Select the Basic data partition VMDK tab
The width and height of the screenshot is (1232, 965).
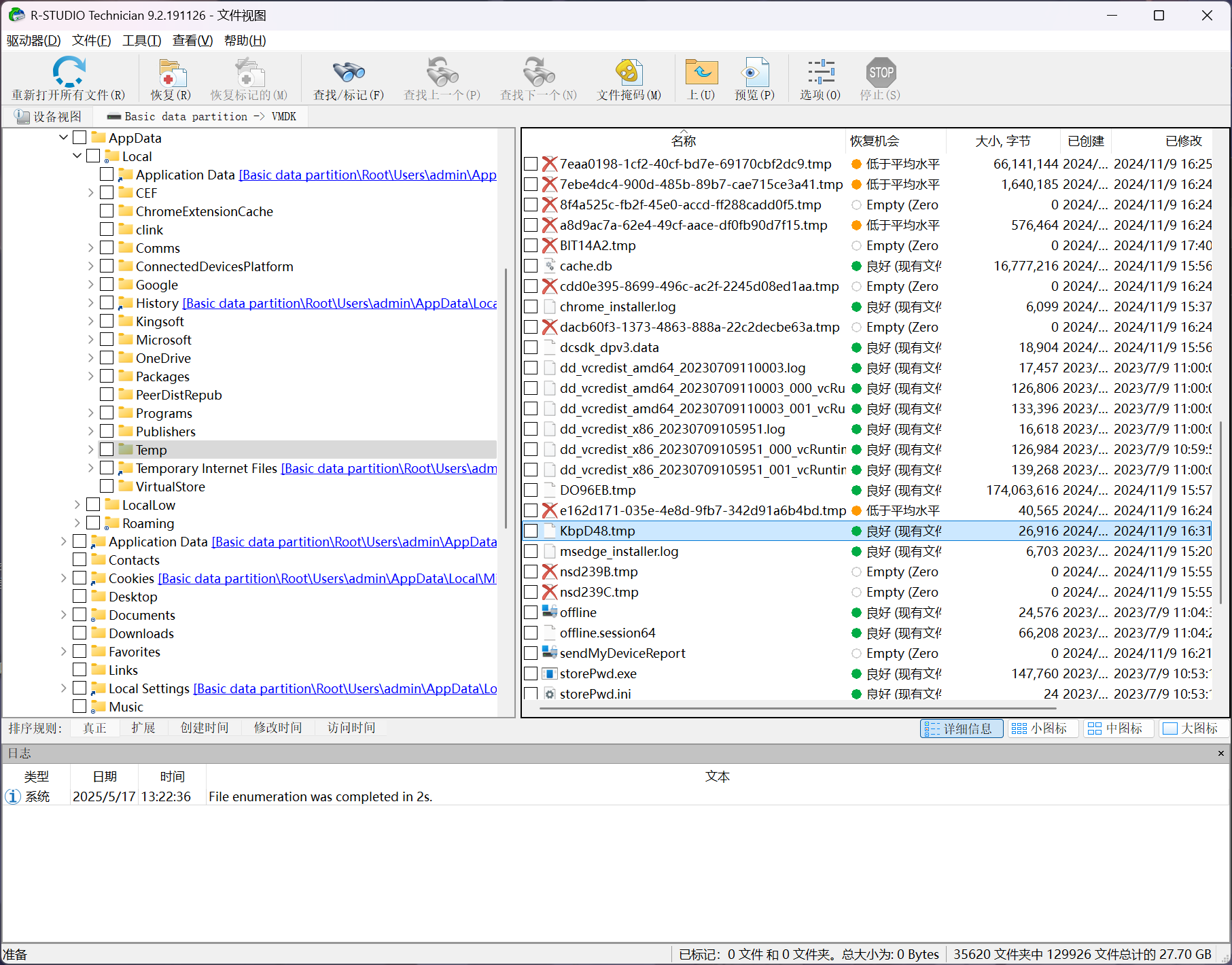202,116
